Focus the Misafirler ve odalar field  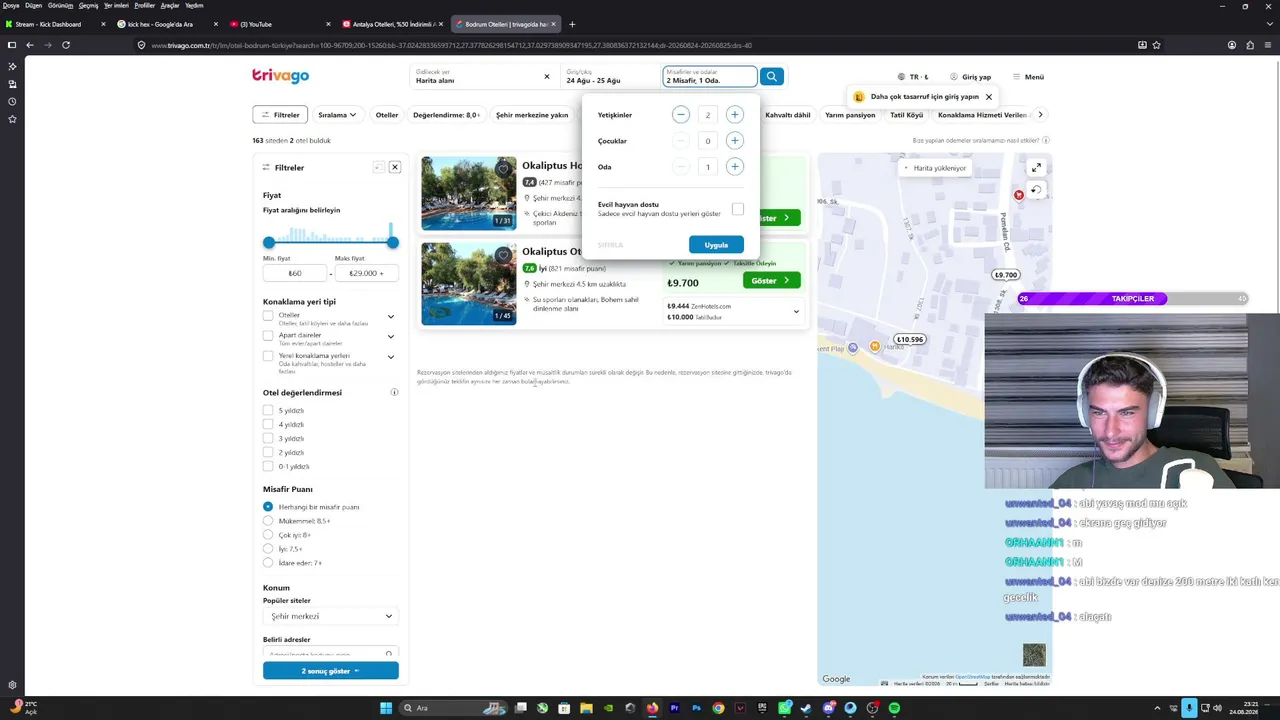click(x=709, y=77)
